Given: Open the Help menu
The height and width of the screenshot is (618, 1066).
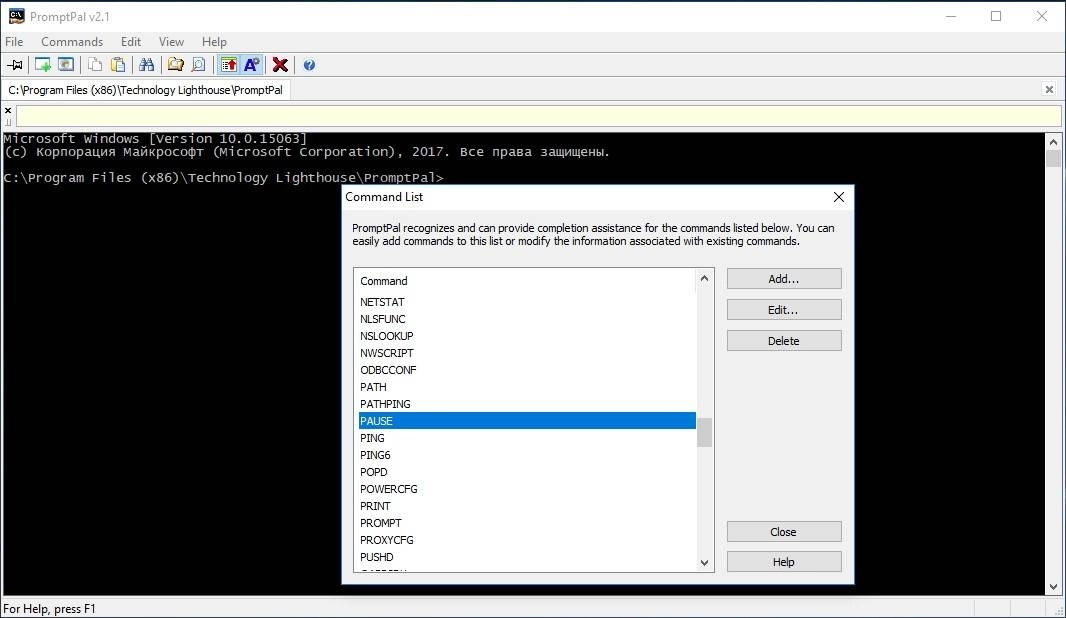Looking at the screenshot, I should click(x=214, y=41).
